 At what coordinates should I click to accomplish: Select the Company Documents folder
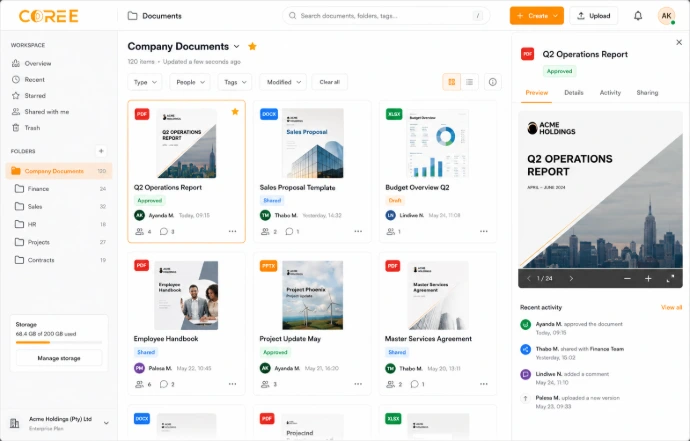tap(59, 171)
